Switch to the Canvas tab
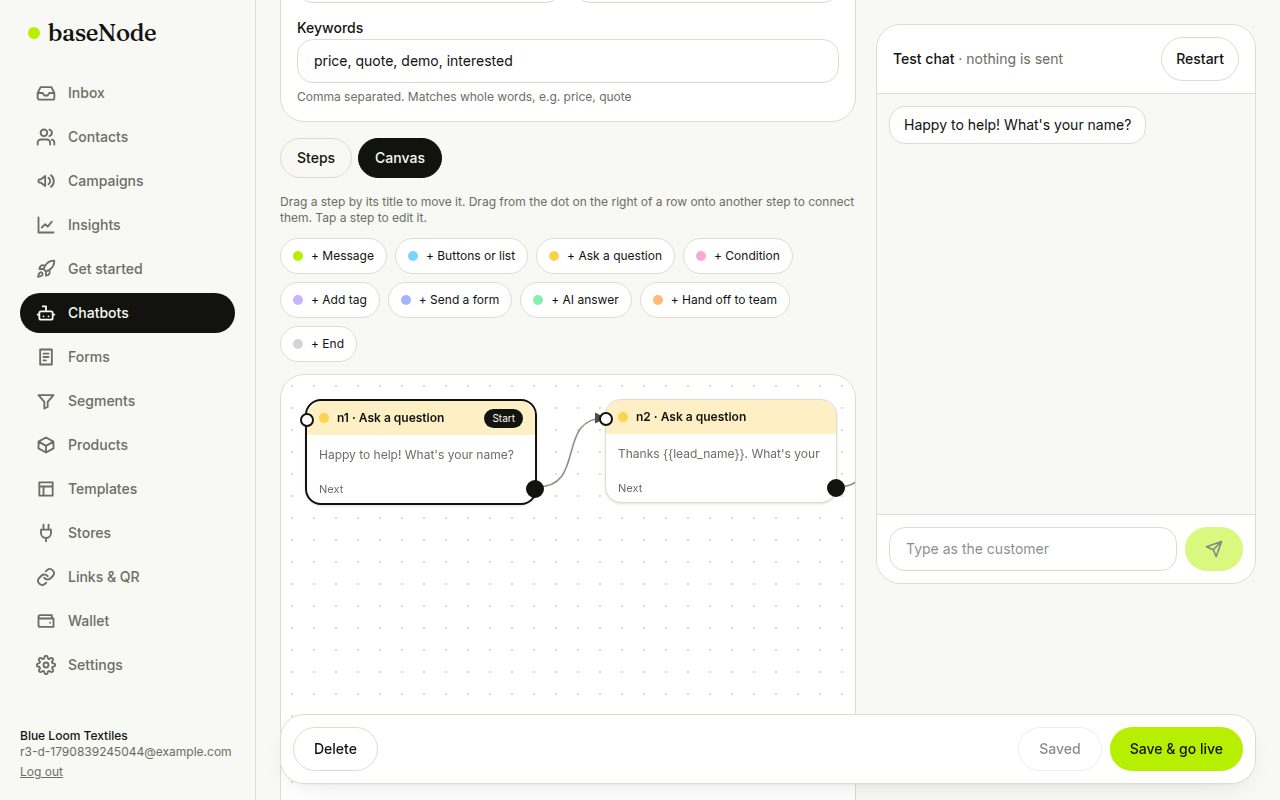 tap(400, 158)
